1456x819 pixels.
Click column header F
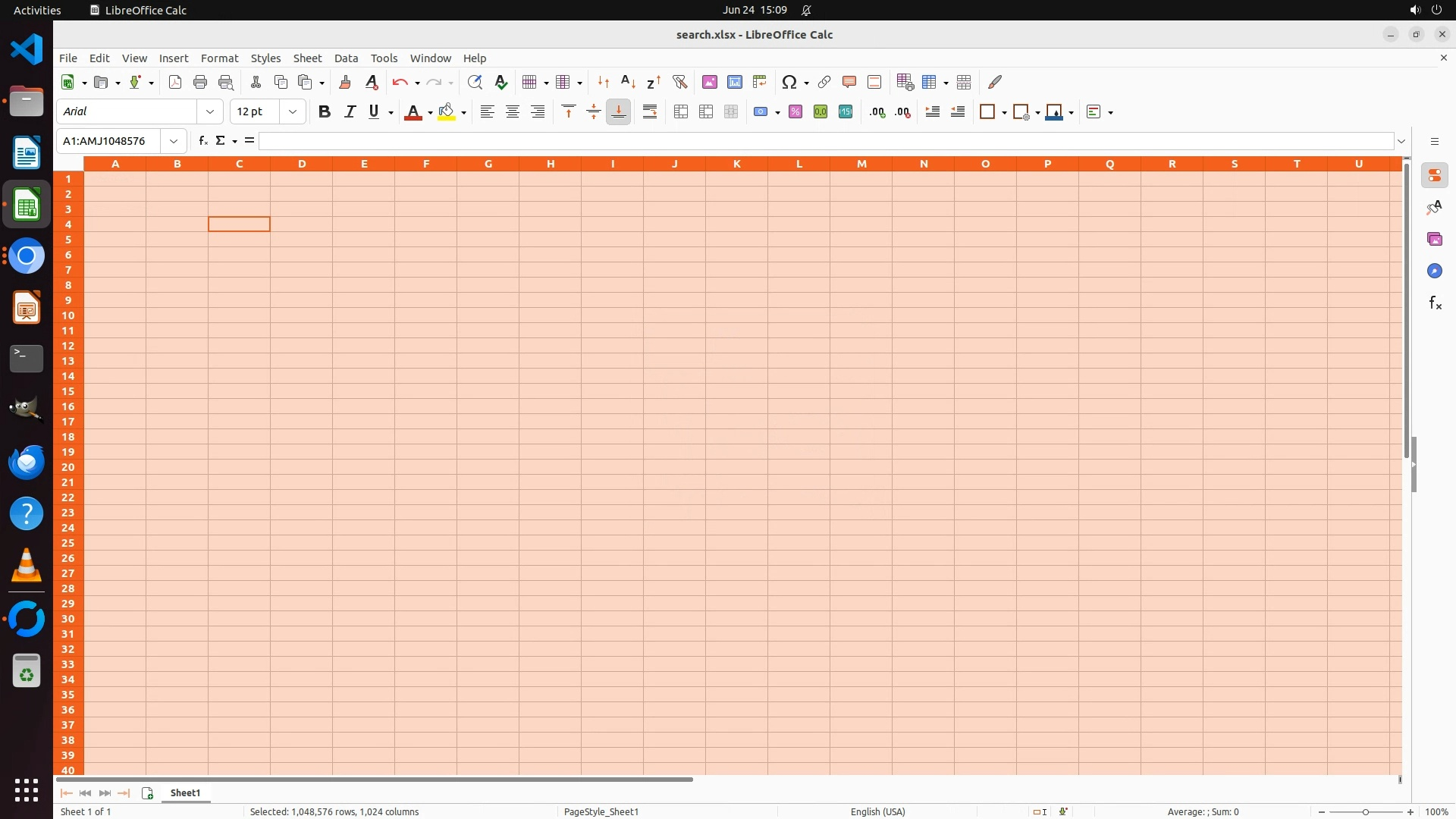(426, 164)
